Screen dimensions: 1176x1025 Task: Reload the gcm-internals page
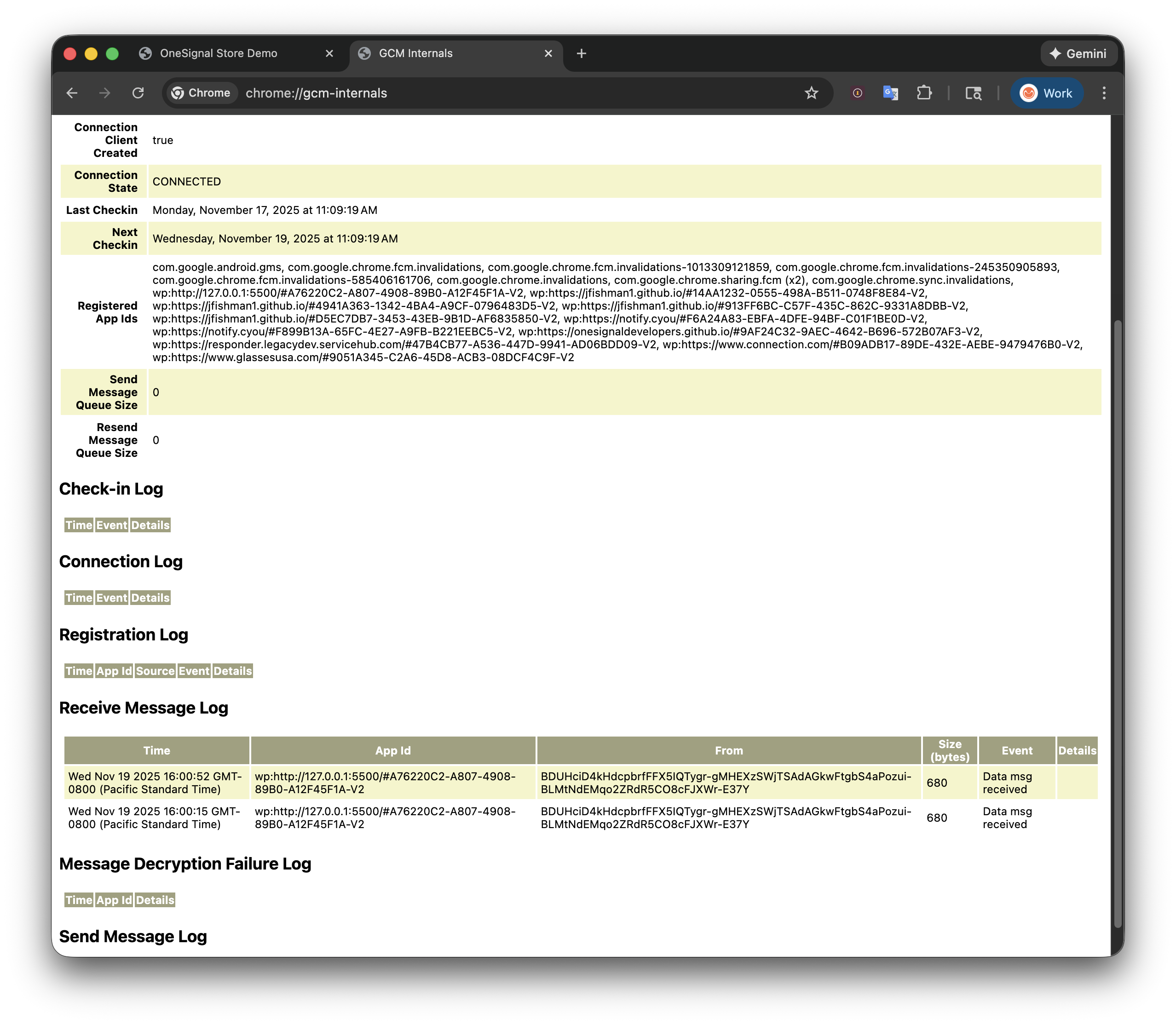pos(138,93)
